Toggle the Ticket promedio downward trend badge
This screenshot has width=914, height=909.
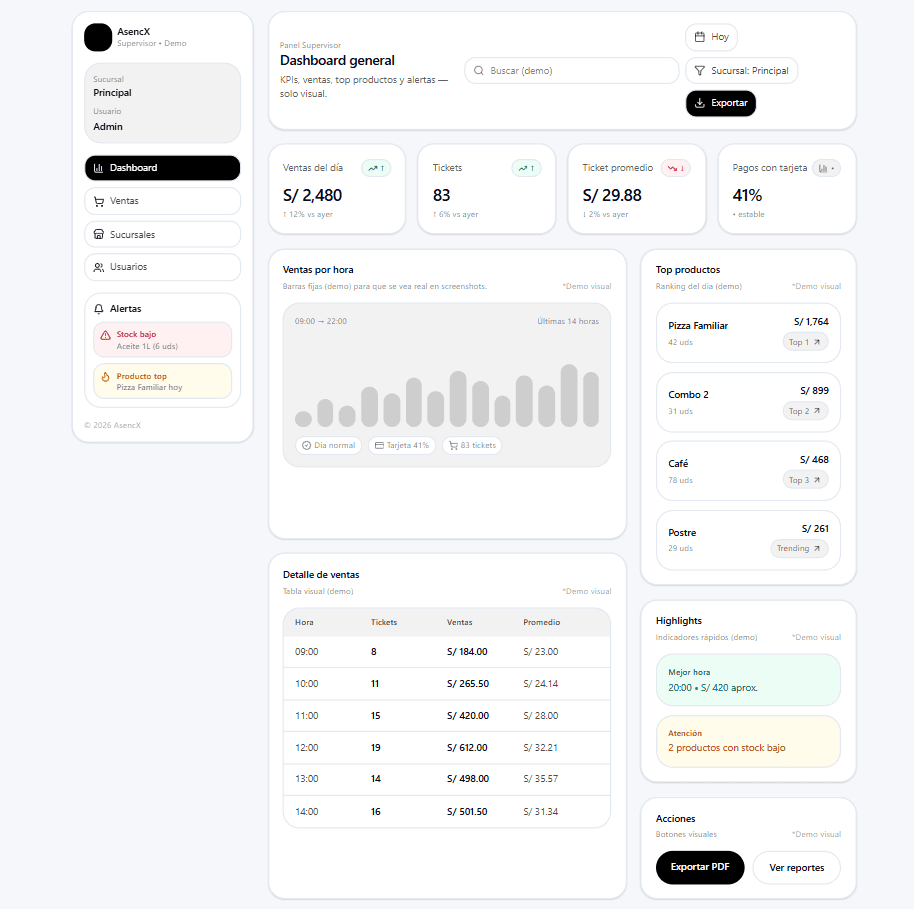pyautogui.click(x=674, y=168)
